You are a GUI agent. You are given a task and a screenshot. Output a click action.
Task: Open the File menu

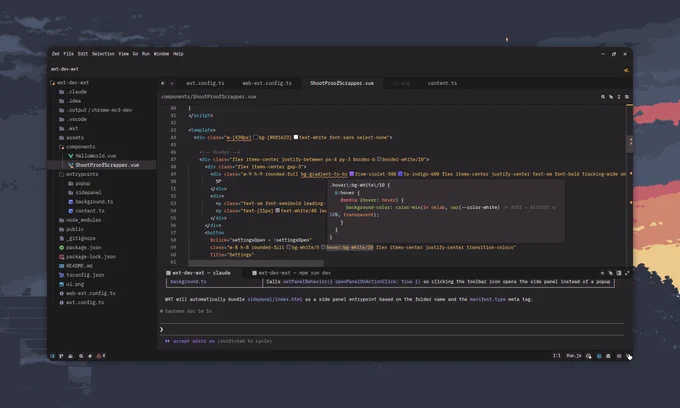(69, 54)
